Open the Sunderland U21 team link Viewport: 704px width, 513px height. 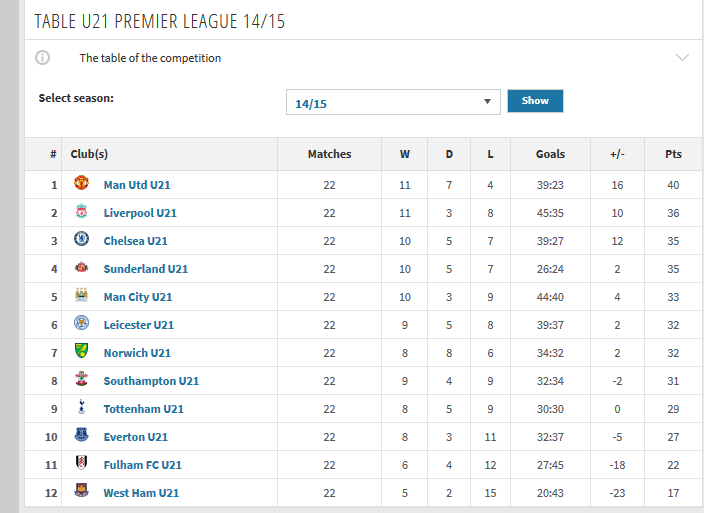[146, 269]
